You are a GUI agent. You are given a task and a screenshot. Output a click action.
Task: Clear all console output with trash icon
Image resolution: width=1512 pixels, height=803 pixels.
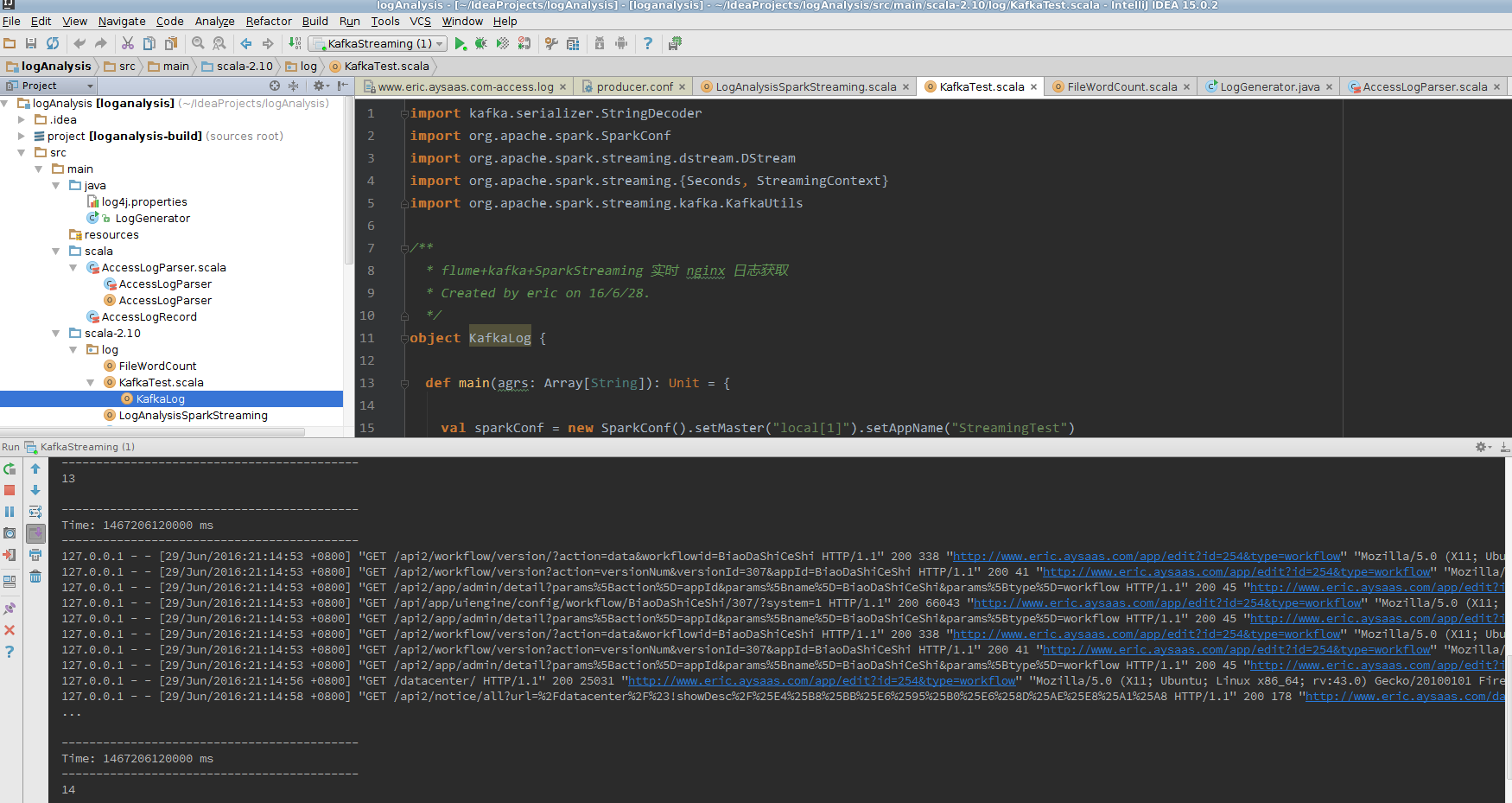pyautogui.click(x=35, y=577)
